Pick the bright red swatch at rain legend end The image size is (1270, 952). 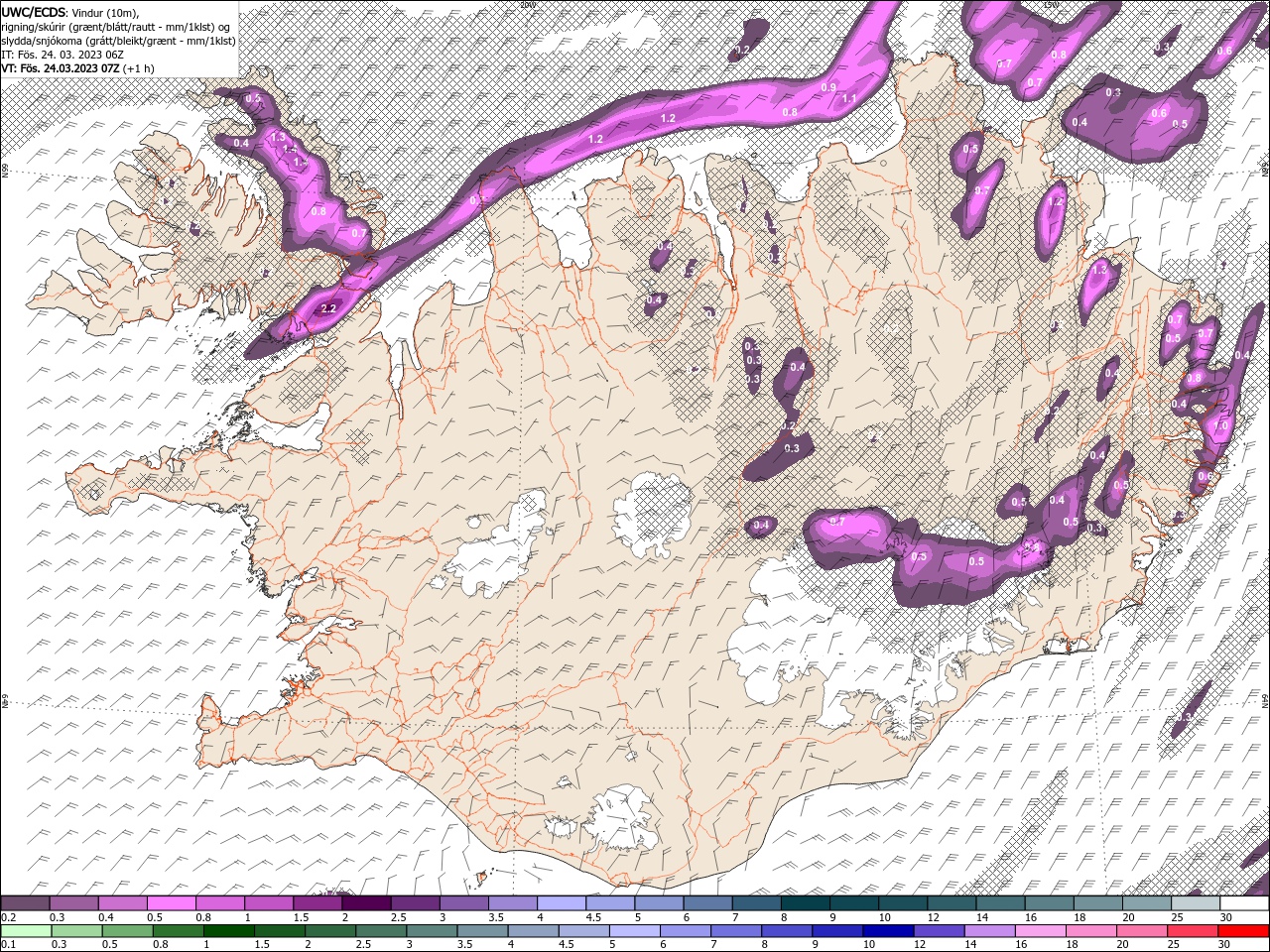pyautogui.click(x=1243, y=931)
